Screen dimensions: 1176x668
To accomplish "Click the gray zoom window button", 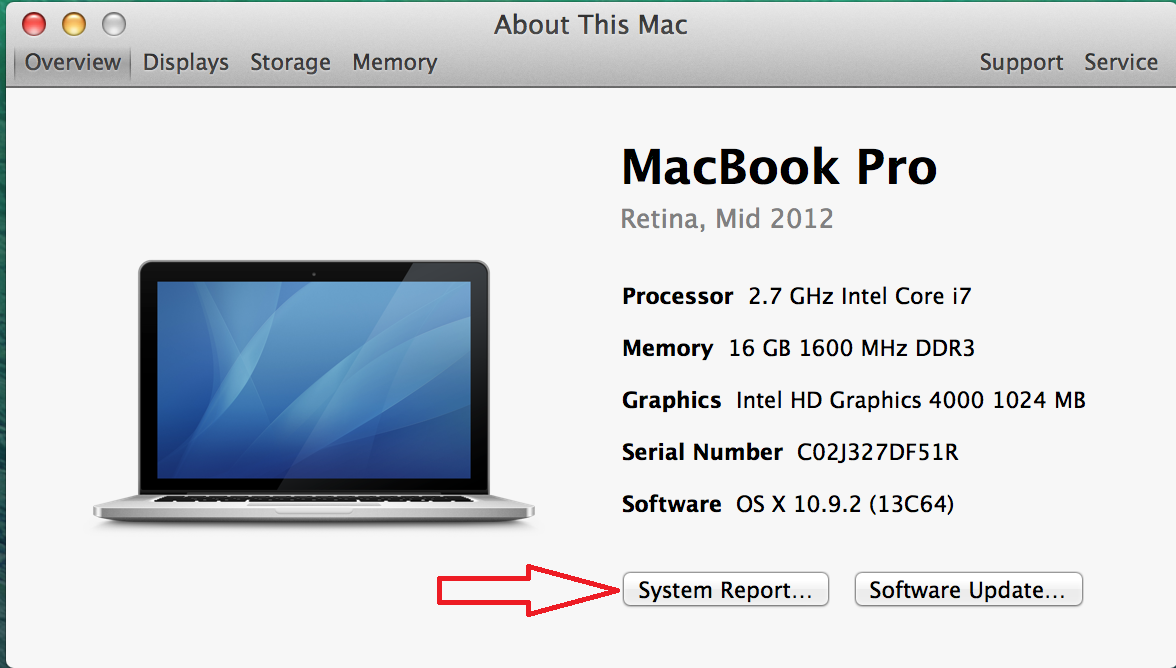I will pyautogui.click(x=114, y=24).
